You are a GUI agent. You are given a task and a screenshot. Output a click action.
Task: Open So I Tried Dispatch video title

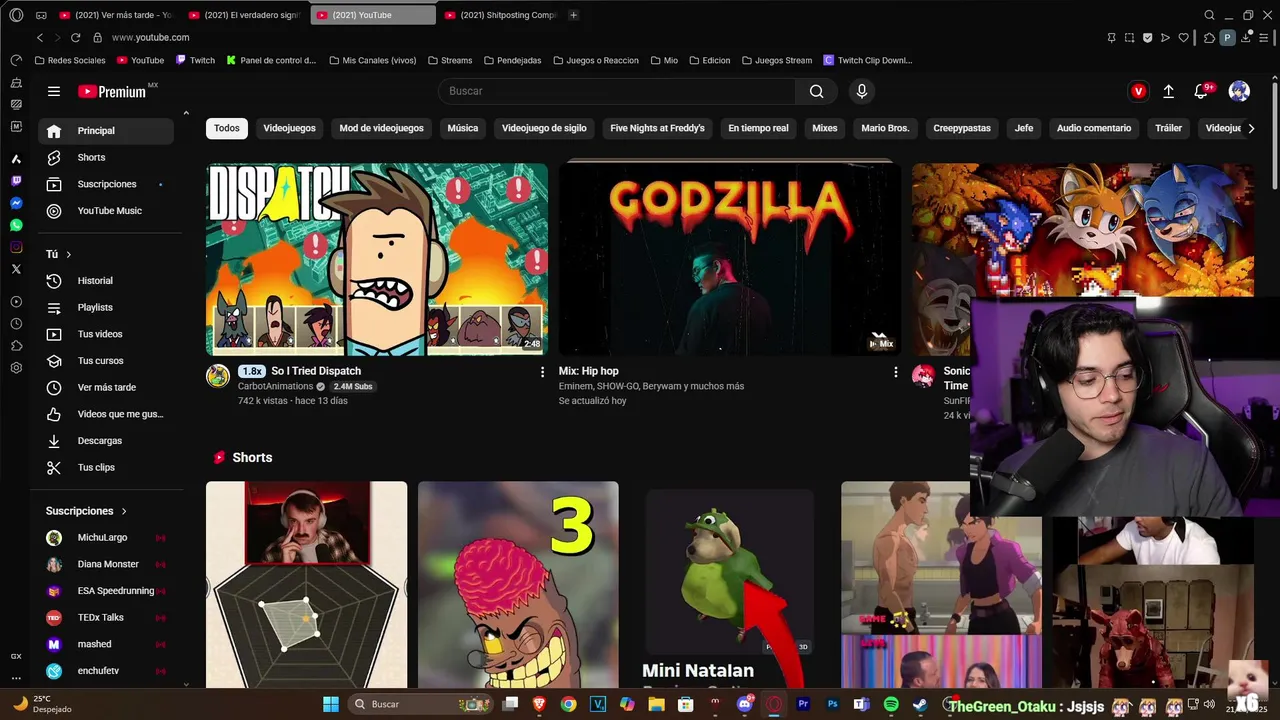[316, 371]
